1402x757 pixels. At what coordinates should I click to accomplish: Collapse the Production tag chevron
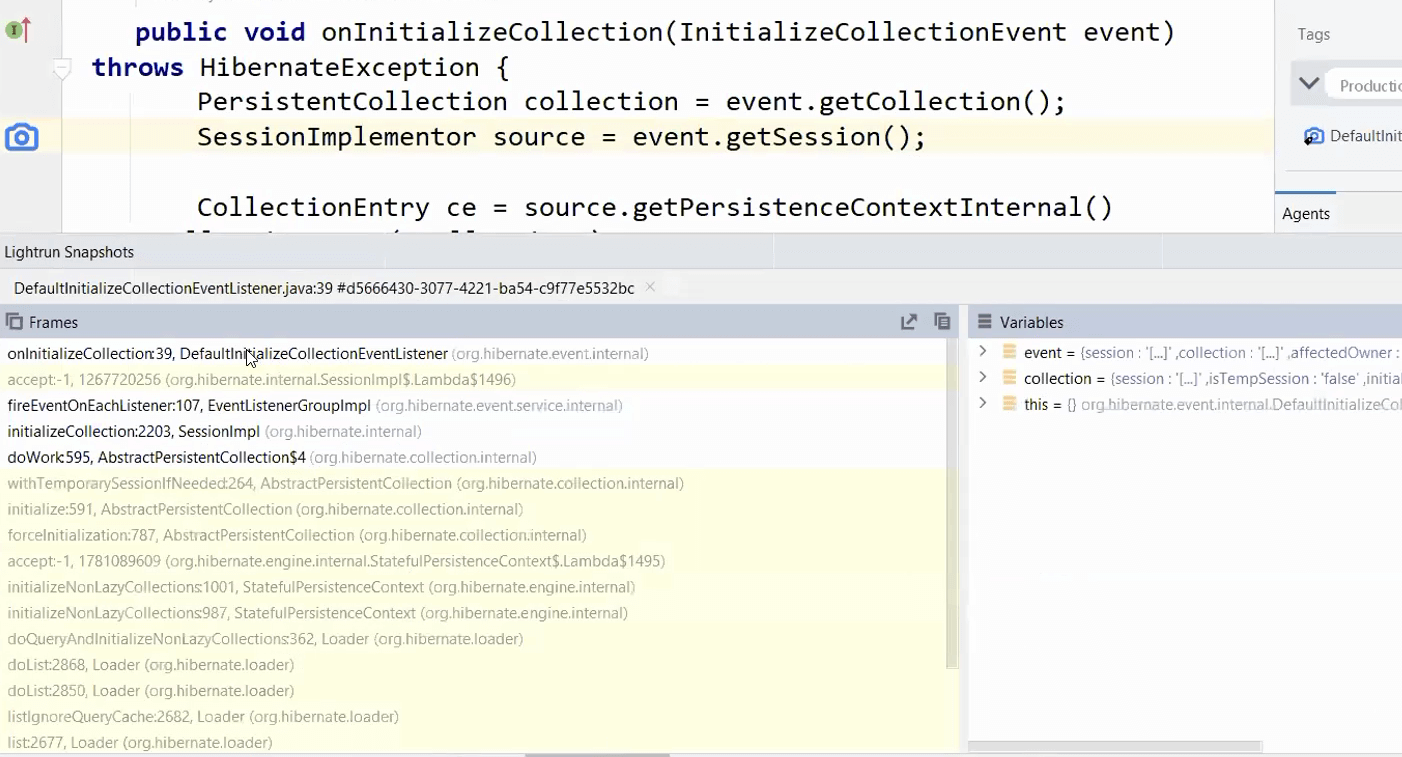(x=1309, y=84)
